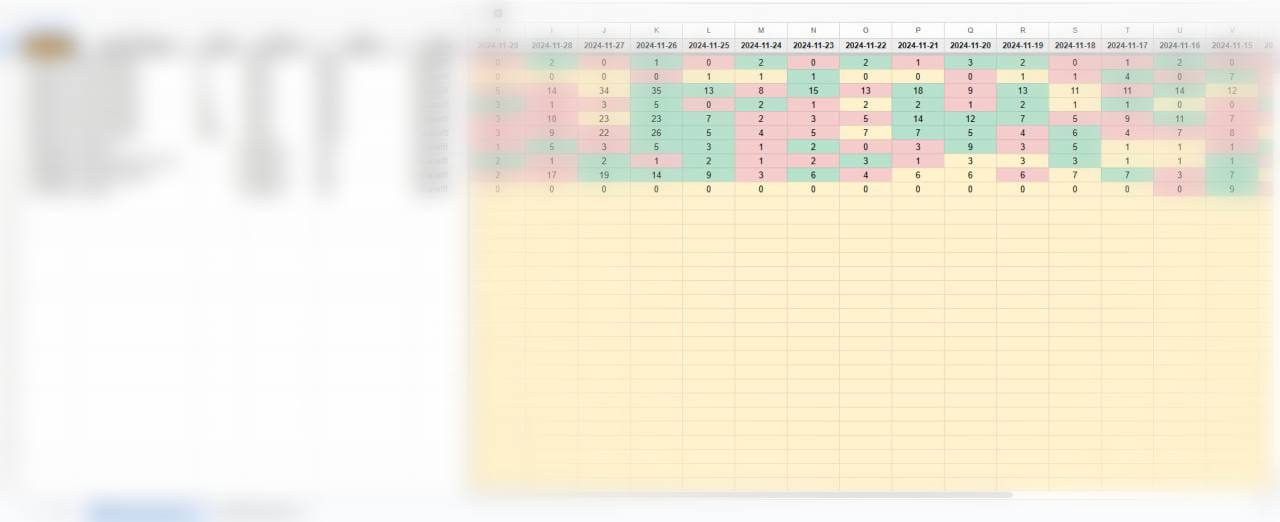
Task: Select the yellow cell containing 22
Action: point(604,132)
